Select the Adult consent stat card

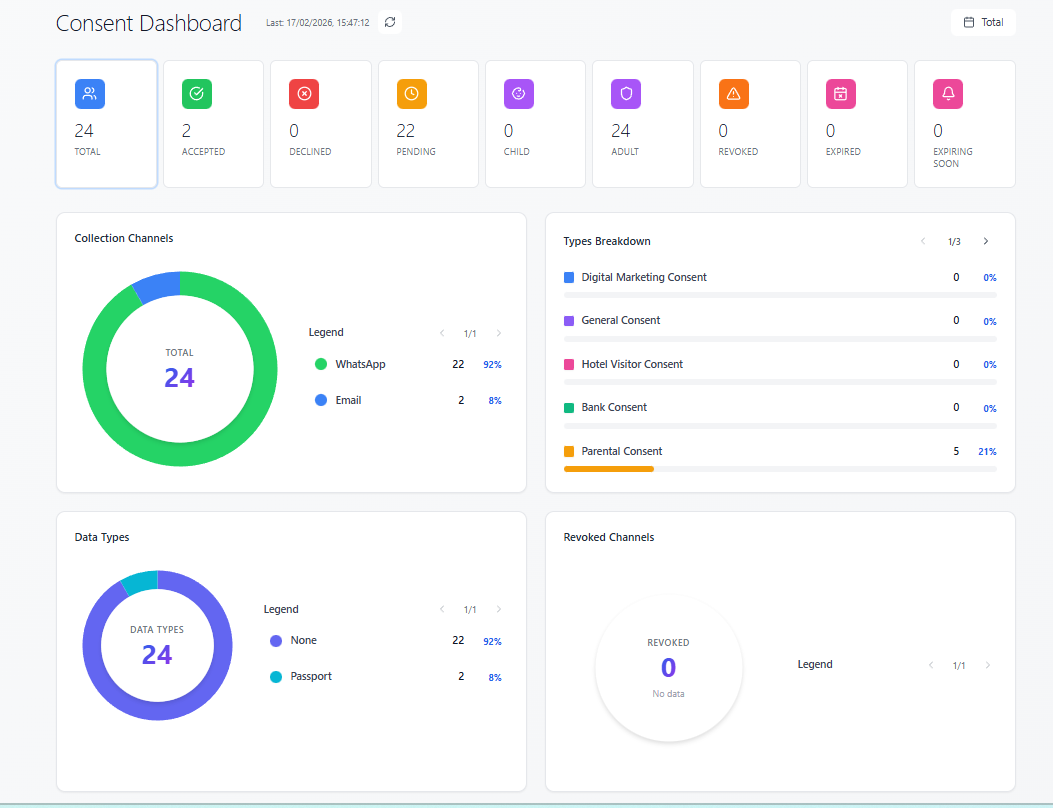[x=642, y=123]
